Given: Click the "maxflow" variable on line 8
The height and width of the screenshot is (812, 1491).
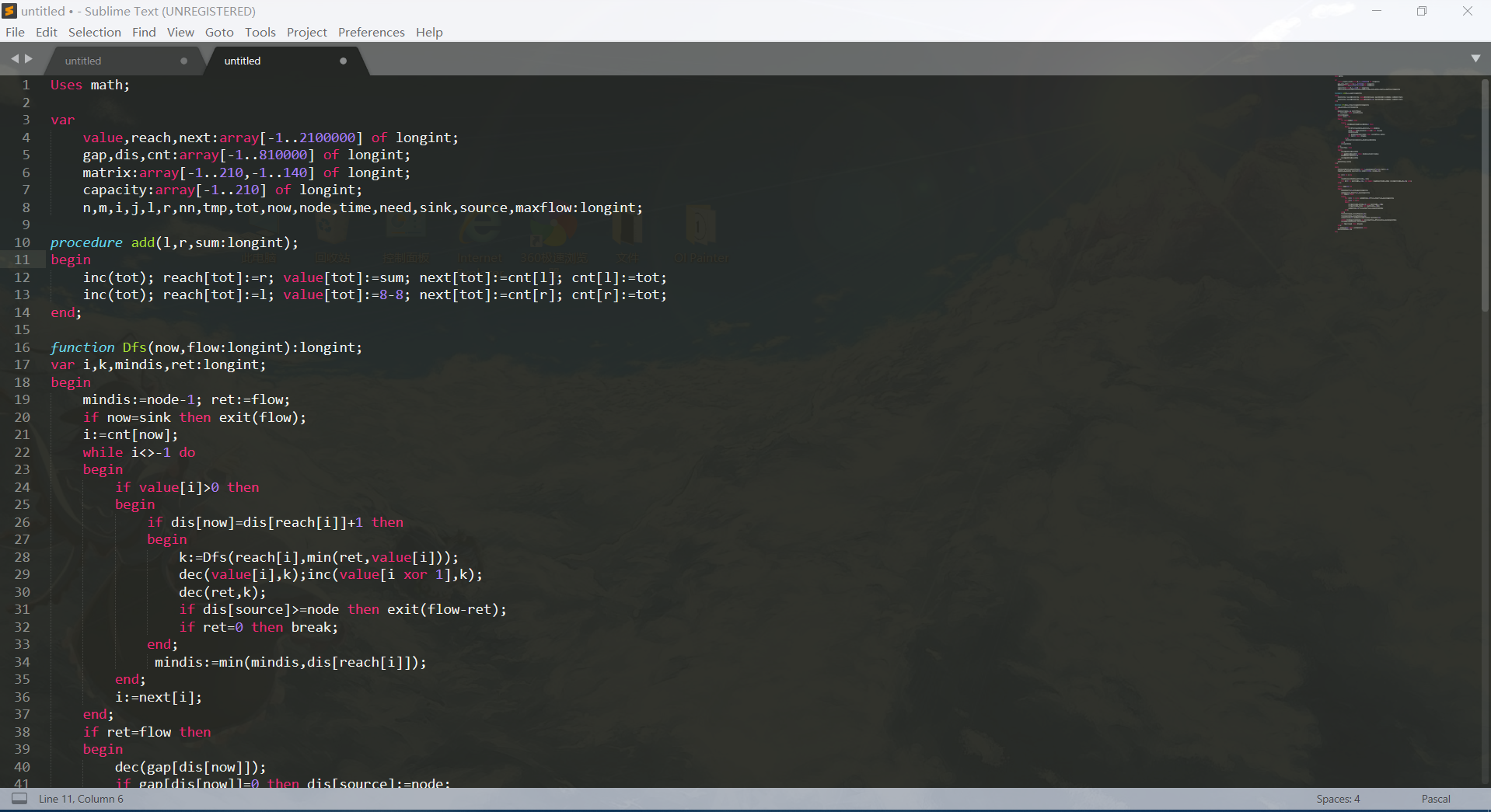Looking at the screenshot, I should 543,207.
